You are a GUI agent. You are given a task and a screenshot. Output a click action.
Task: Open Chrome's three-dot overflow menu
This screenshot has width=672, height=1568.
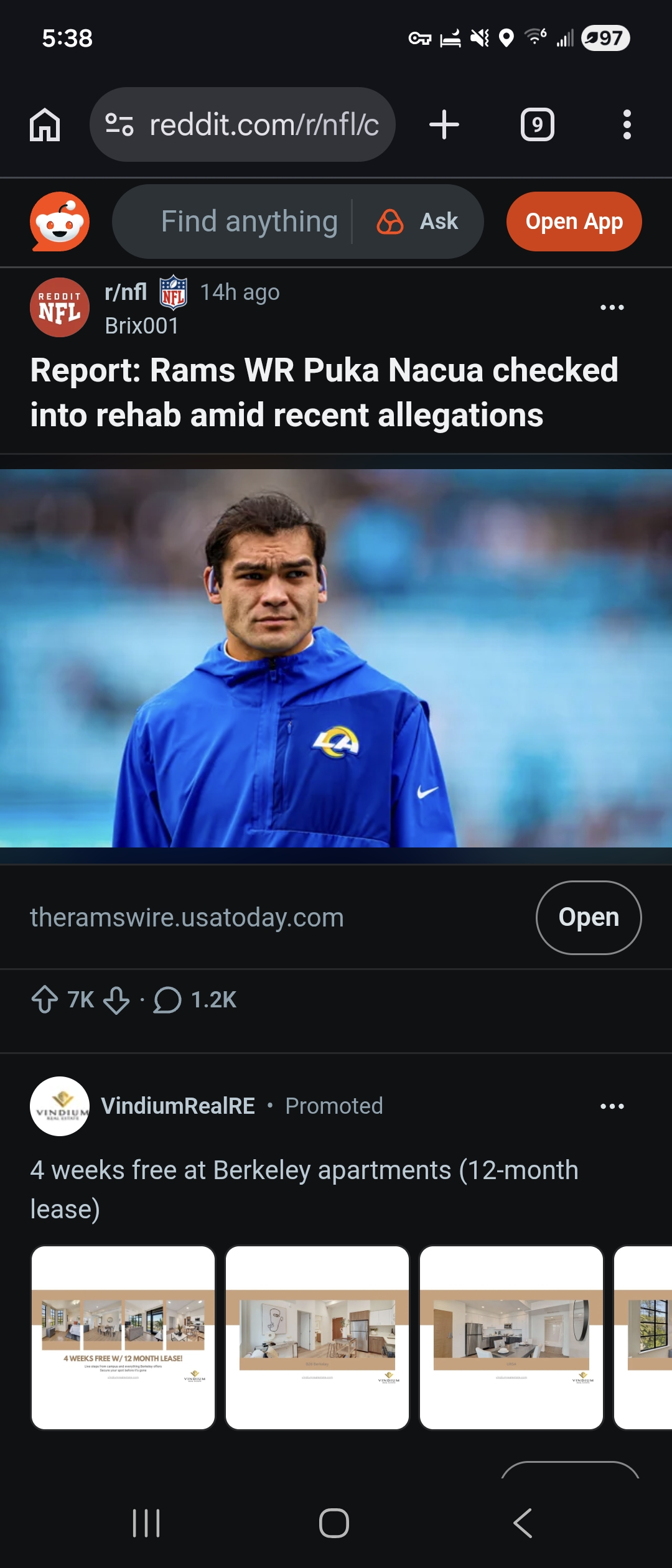tap(627, 124)
